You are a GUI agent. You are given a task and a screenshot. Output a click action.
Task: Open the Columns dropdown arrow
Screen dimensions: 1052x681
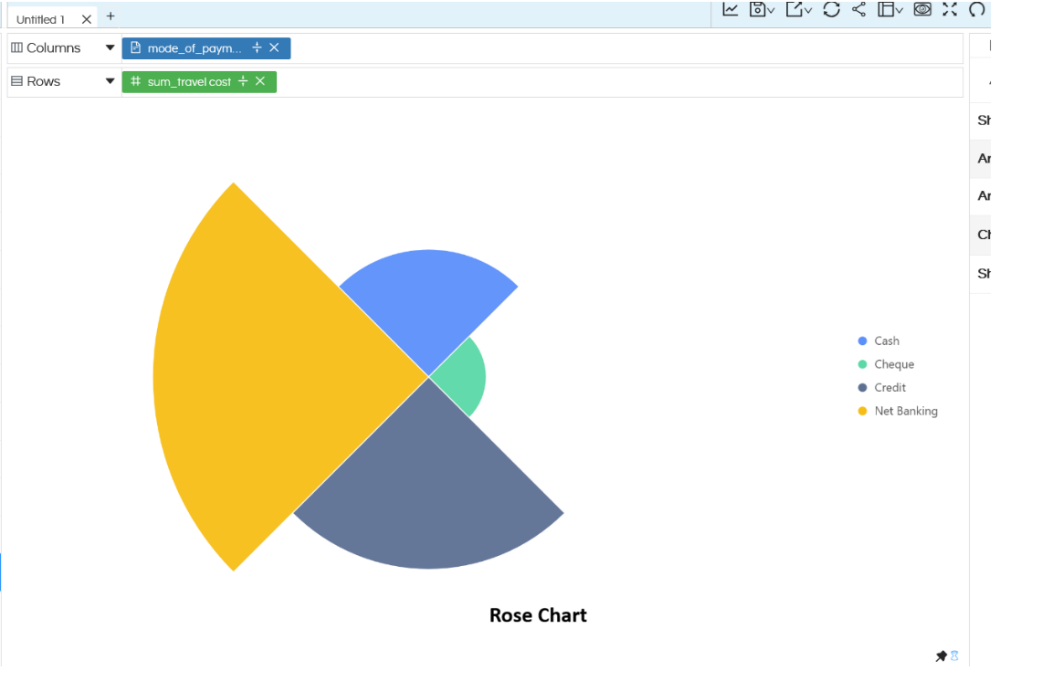[108, 47]
